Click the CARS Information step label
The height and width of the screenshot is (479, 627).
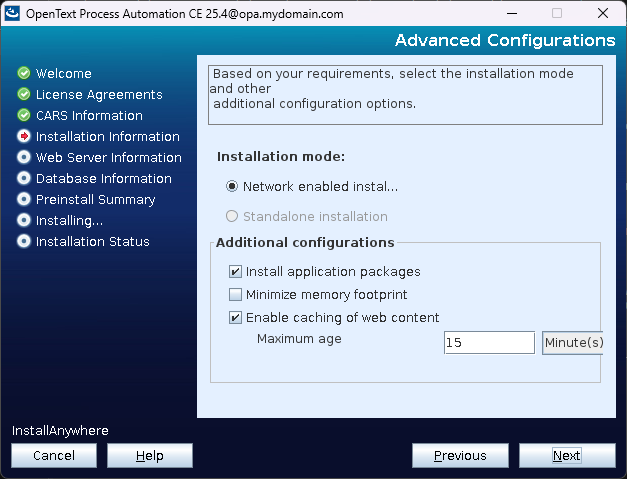coord(89,116)
